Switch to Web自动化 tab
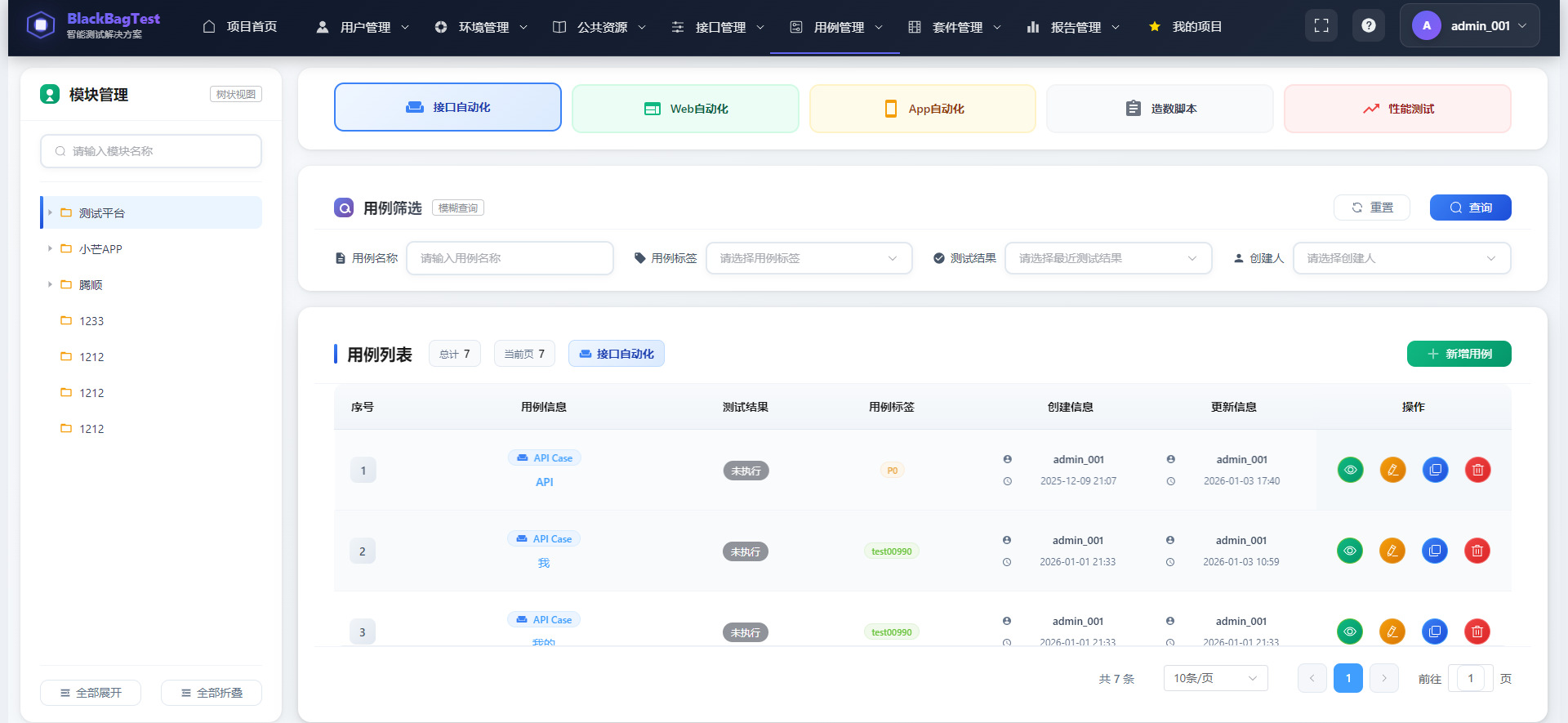 (685, 109)
